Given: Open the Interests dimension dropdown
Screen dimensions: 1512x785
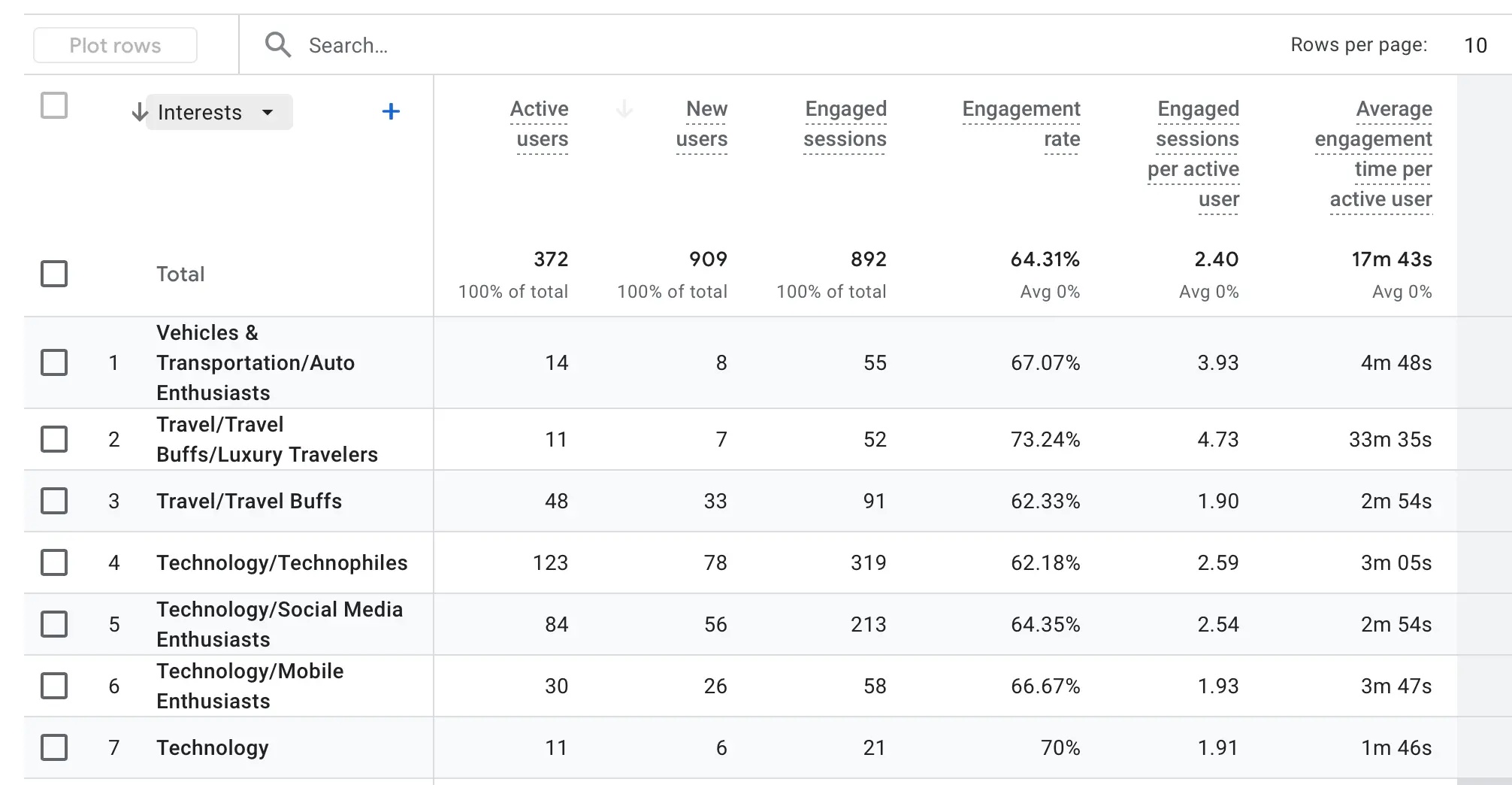Looking at the screenshot, I should [x=219, y=113].
